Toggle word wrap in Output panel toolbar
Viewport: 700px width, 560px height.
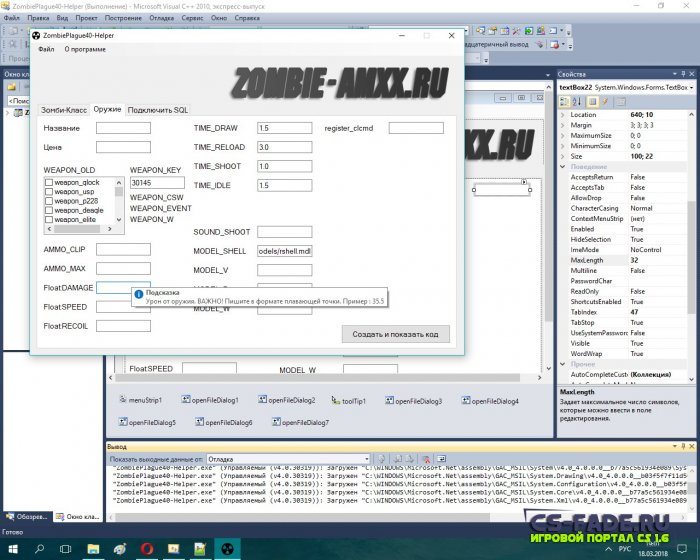[x=441, y=459]
